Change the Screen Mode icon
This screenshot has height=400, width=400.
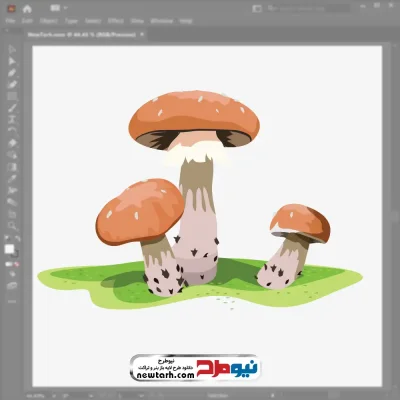tap(12, 286)
